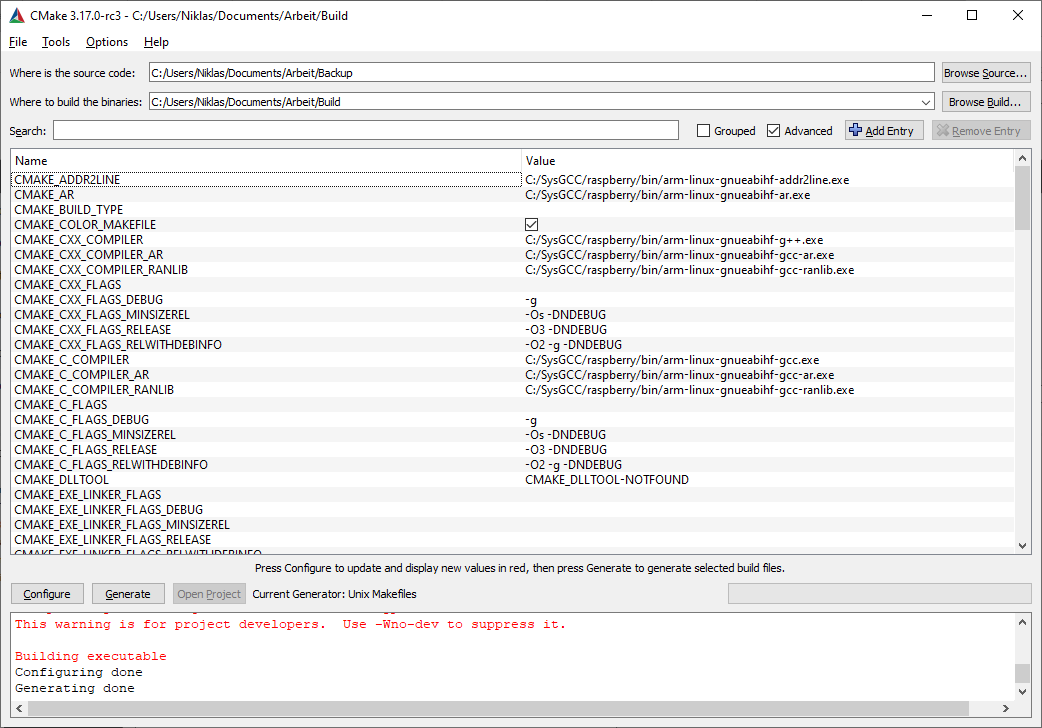Click the output log horizontal scrollbar thumb
The height and width of the screenshot is (728, 1042).
[498, 709]
